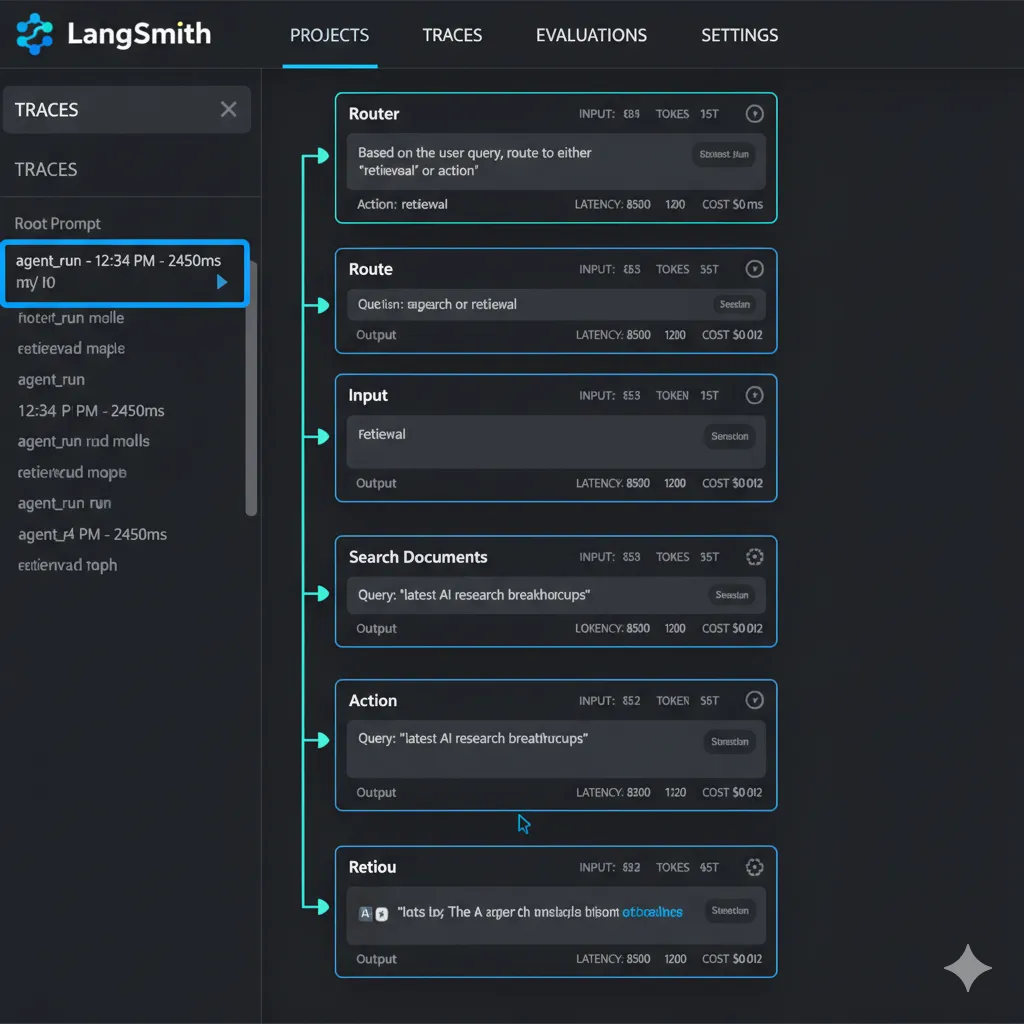The height and width of the screenshot is (1024, 1024).
Task: Click the LangSmith logo icon
Action: pos(34,34)
